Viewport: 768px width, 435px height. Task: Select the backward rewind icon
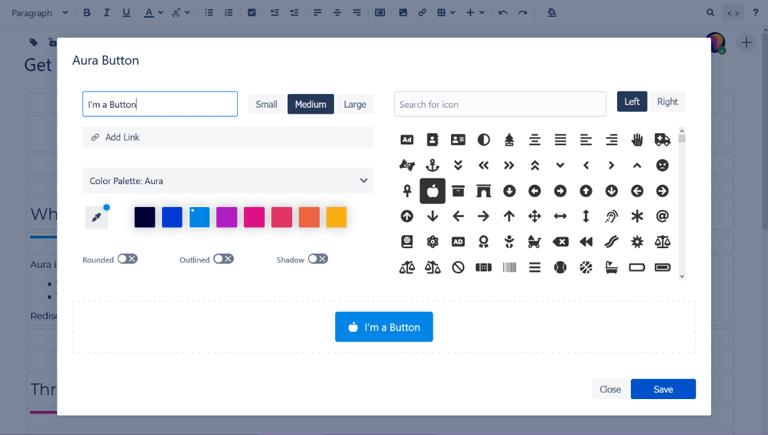[586, 242]
